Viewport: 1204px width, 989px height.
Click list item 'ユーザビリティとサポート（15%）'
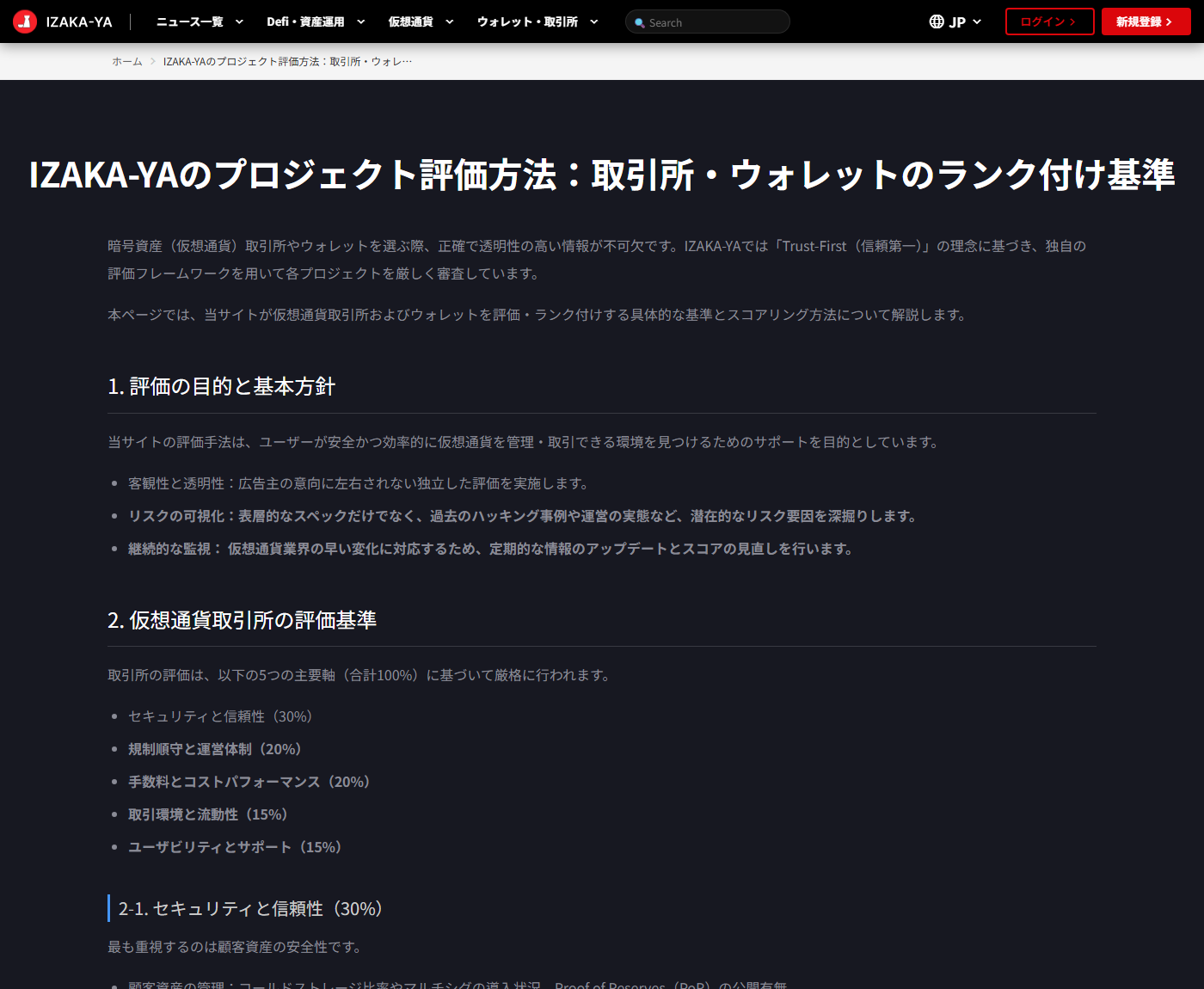coord(236,847)
